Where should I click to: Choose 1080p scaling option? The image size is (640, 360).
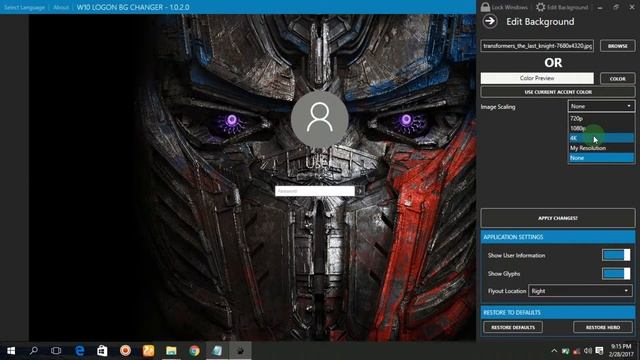[x=601, y=128]
